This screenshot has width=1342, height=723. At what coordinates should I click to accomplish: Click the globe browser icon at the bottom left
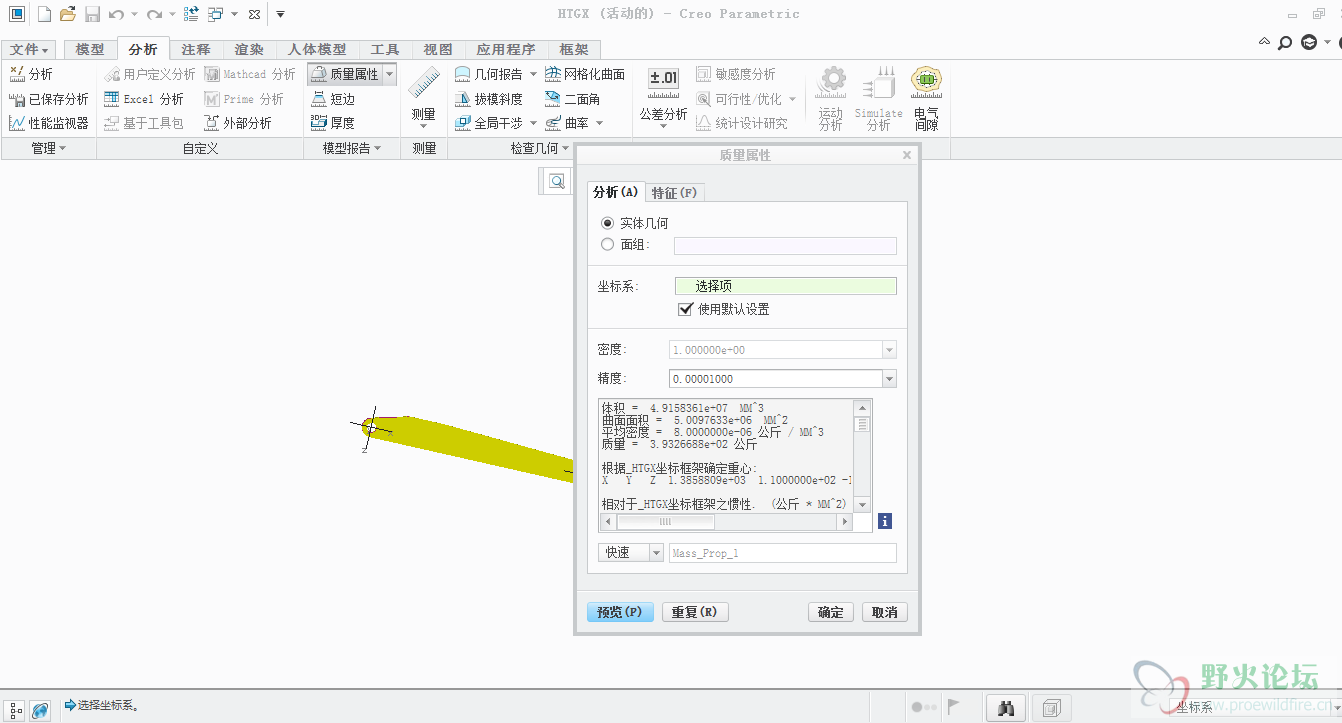[x=41, y=709]
